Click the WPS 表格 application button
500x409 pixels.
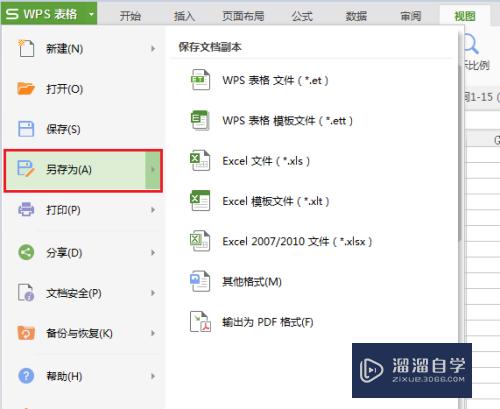tap(49, 13)
